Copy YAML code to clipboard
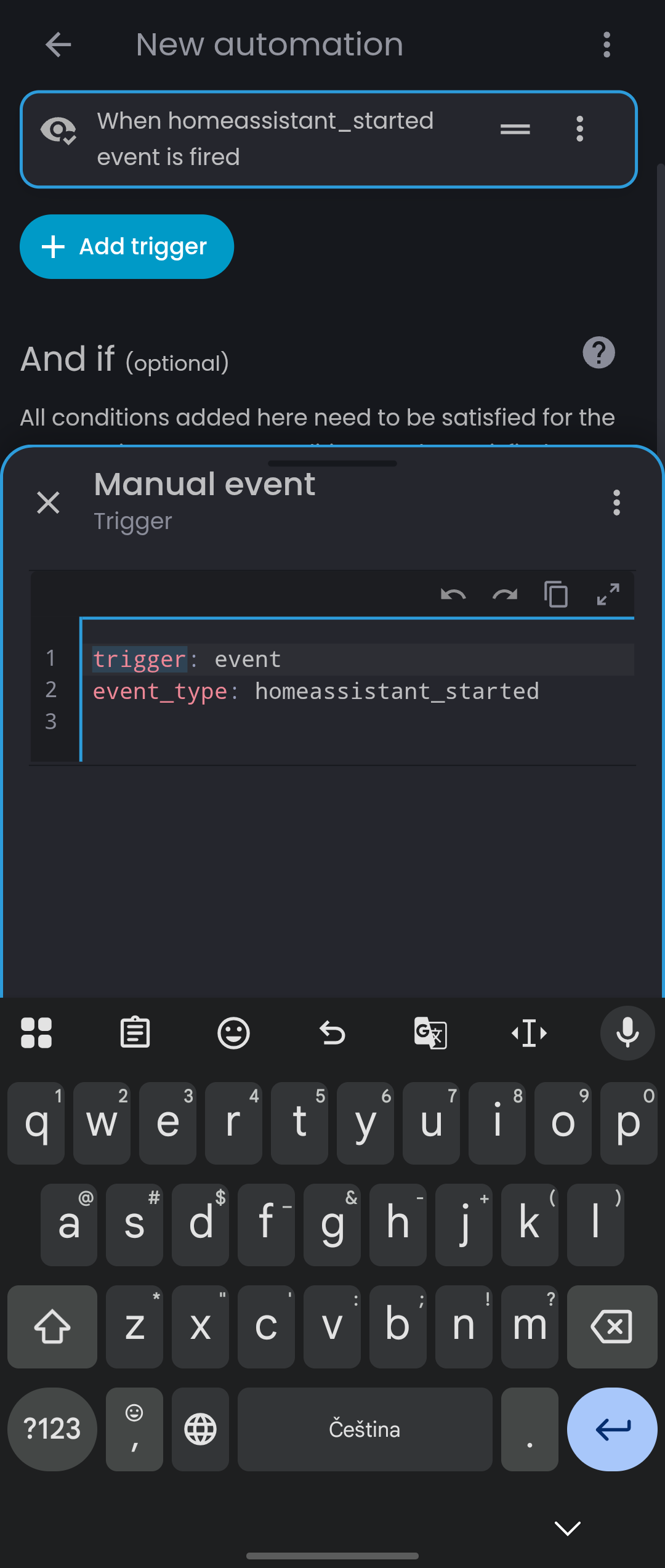This screenshot has width=665, height=1568. 556,595
